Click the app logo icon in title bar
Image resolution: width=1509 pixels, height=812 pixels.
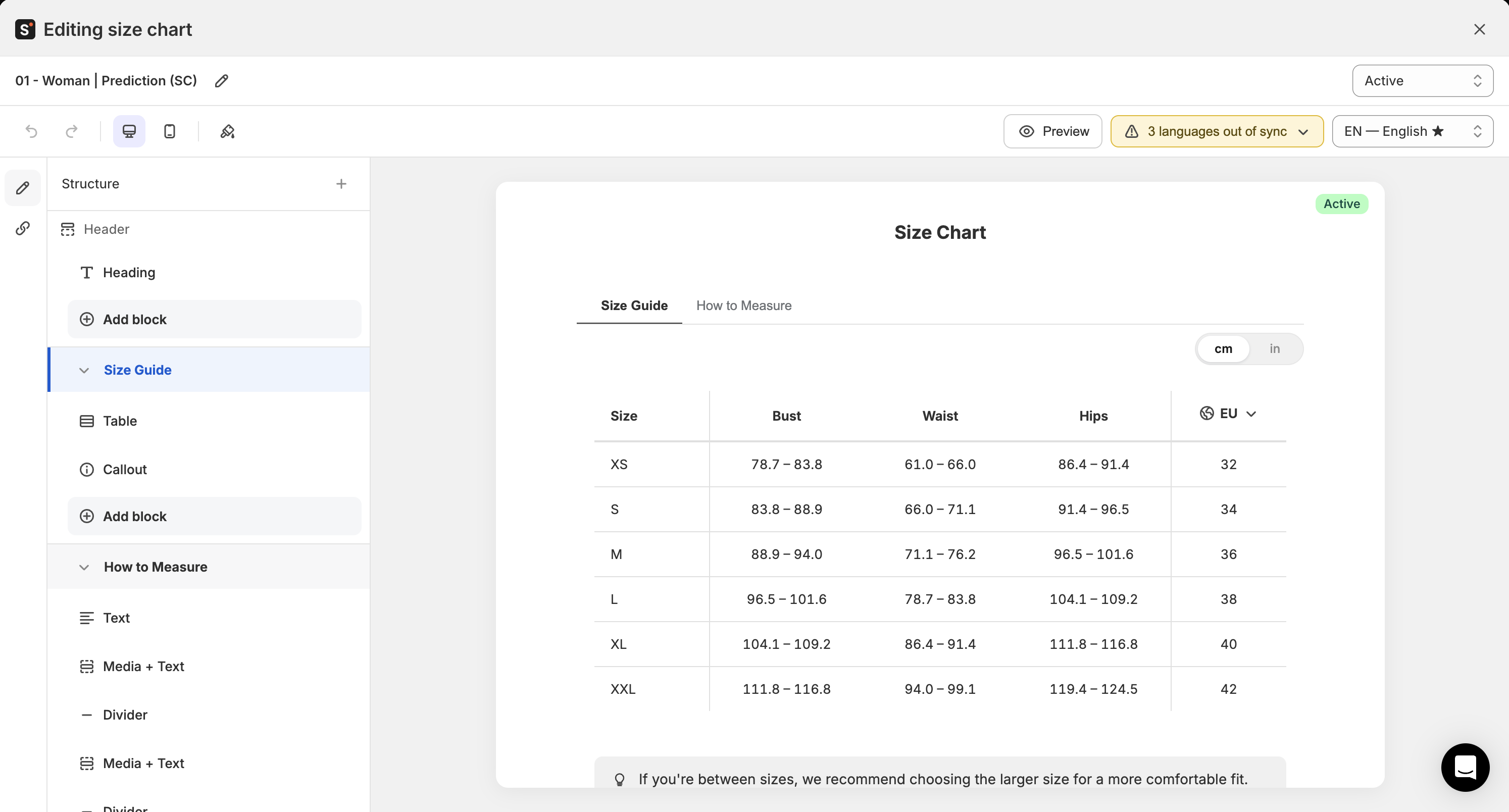pyautogui.click(x=25, y=29)
